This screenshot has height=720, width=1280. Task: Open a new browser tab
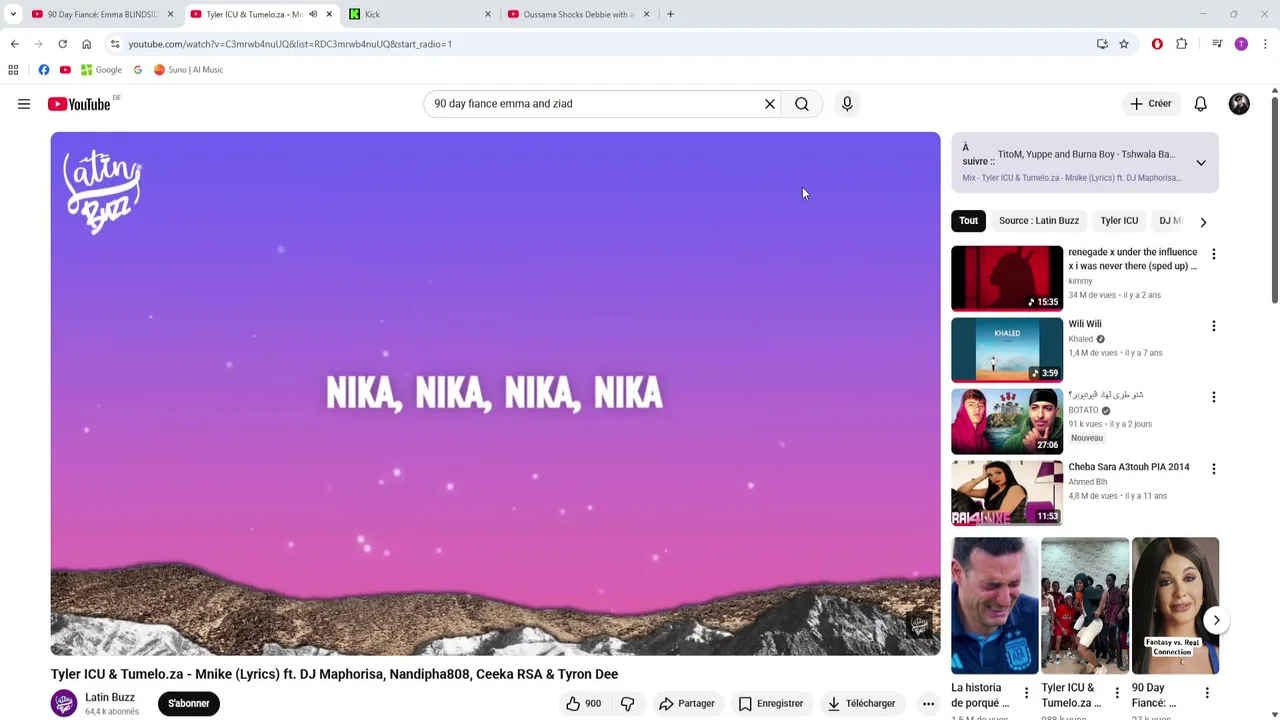click(x=670, y=14)
